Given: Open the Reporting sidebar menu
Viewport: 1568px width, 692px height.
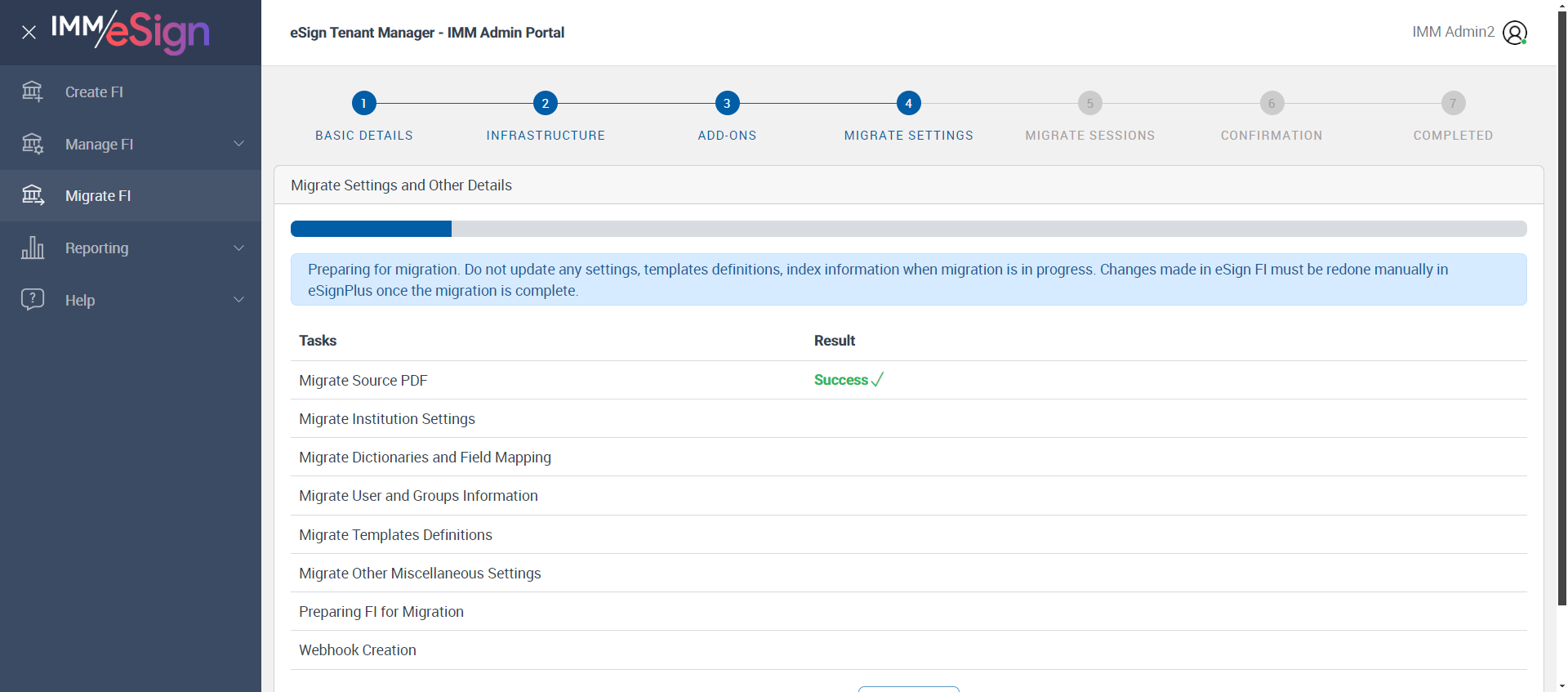Looking at the screenshot, I should pyautogui.click(x=131, y=248).
